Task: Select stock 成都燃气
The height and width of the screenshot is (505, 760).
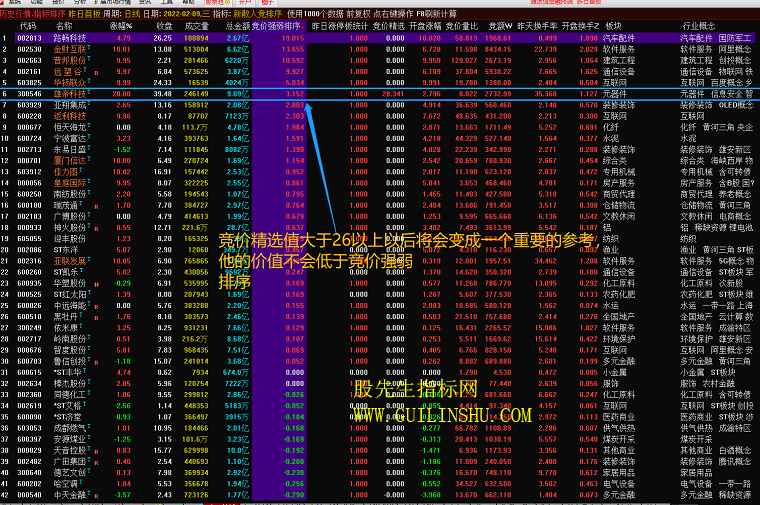Action: point(69,428)
